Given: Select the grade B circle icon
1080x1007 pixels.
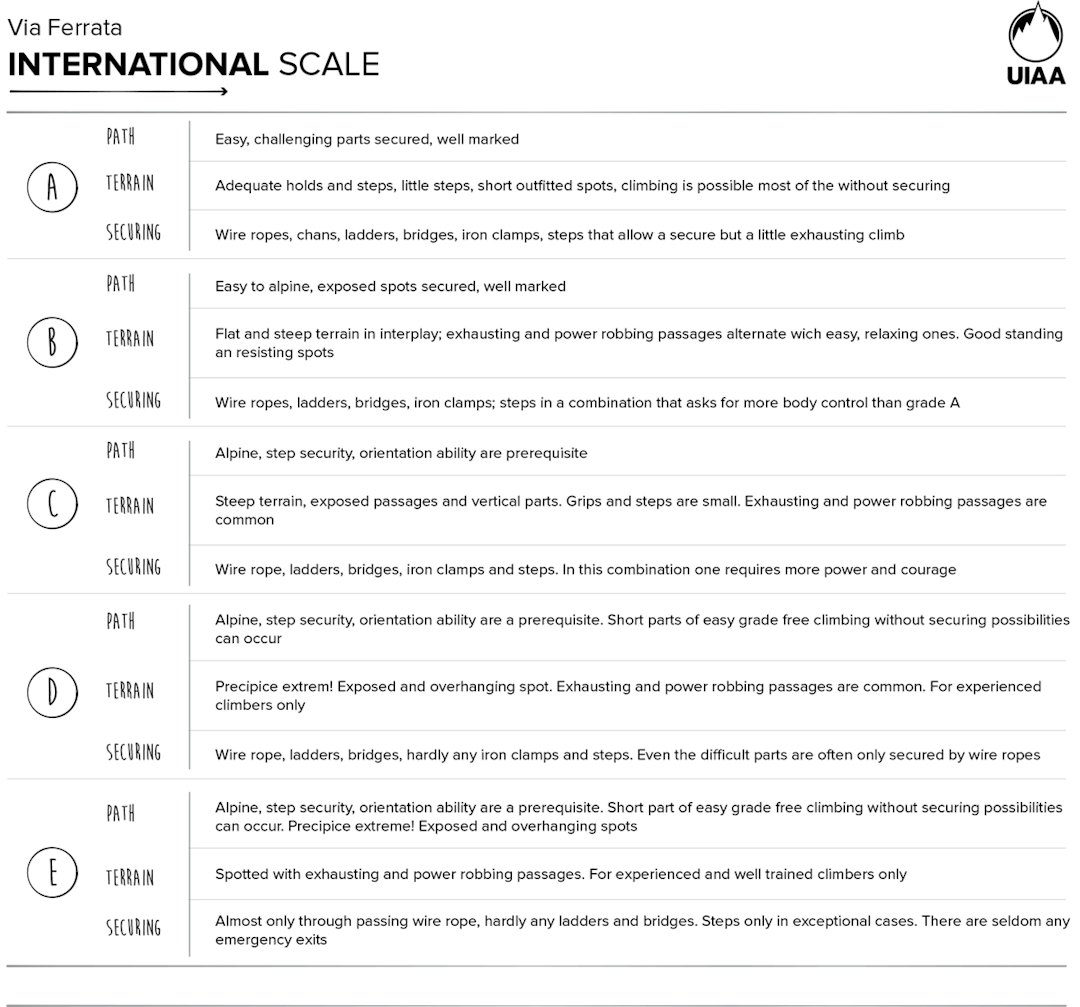Looking at the screenshot, I should (x=52, y=342).
